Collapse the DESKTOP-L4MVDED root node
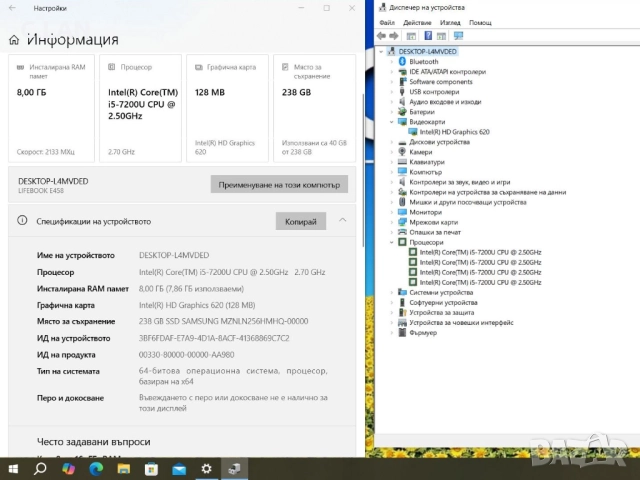Image resolution: width=640 pixels, height=480 pixels. tap(381, 51)
